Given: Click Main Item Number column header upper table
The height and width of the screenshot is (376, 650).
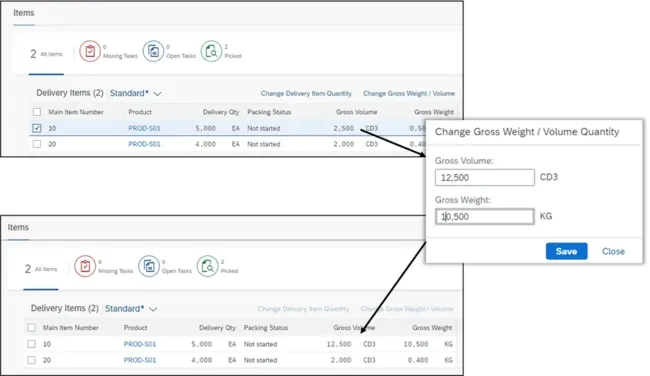Looking at the screenshot, I should 76,112.
